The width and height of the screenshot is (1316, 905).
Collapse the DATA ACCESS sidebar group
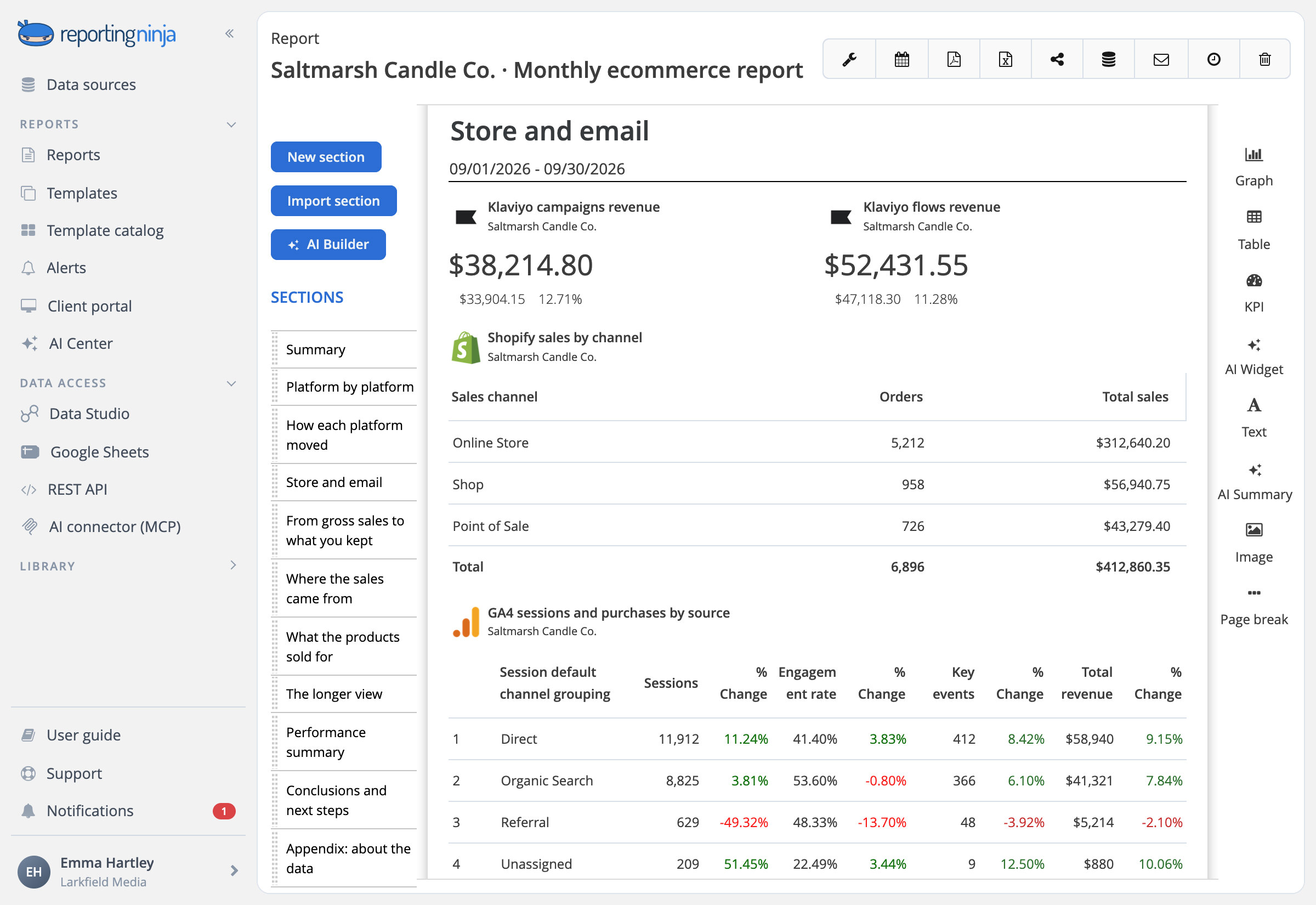coord(231,383)
